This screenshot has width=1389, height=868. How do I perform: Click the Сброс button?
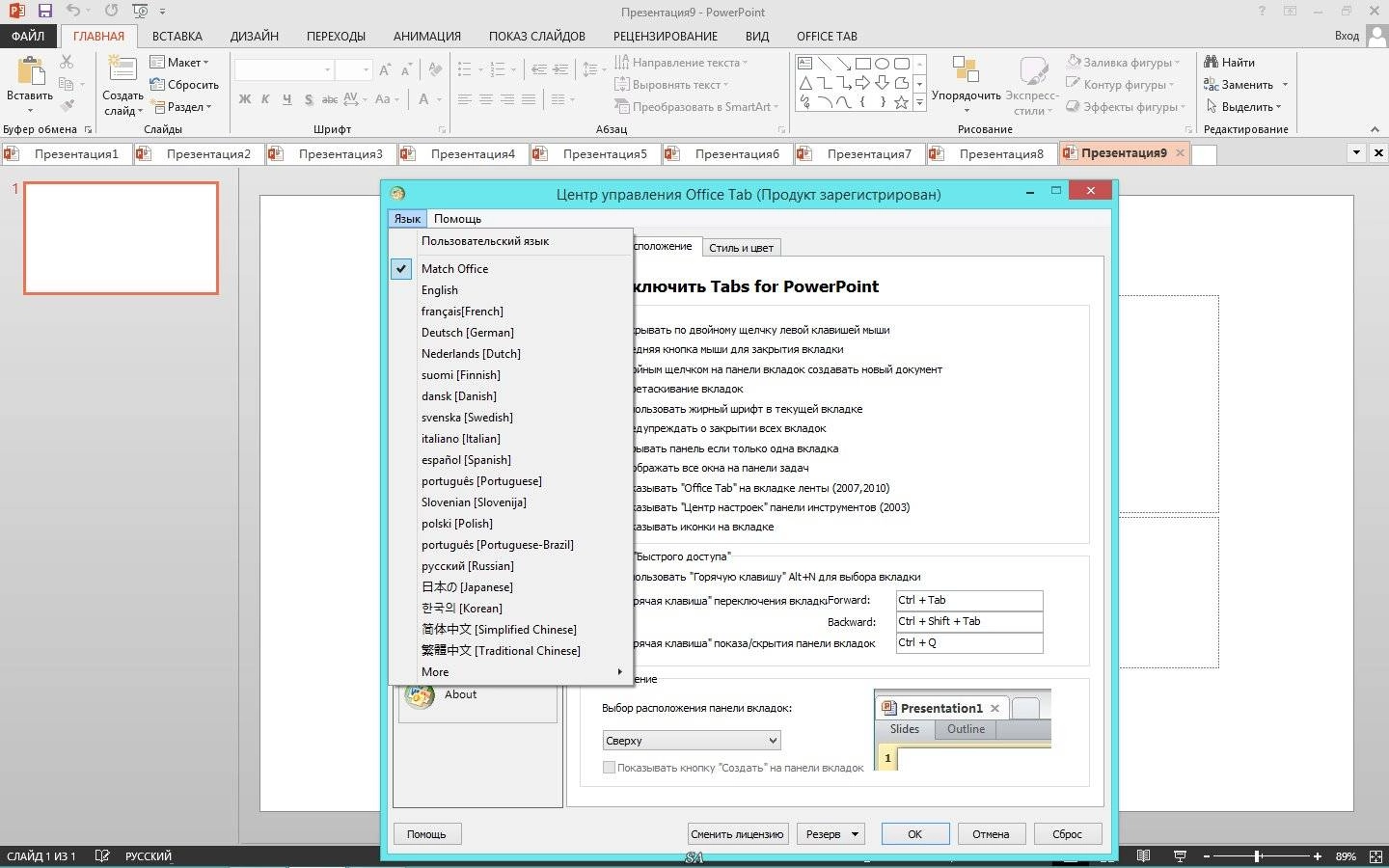[x=1067, y=834]
